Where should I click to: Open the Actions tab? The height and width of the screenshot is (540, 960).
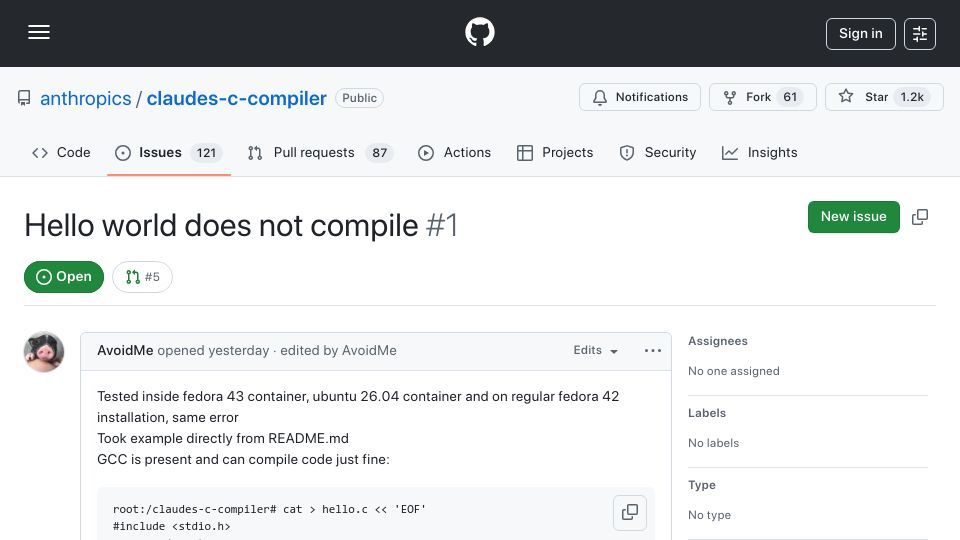454,152
